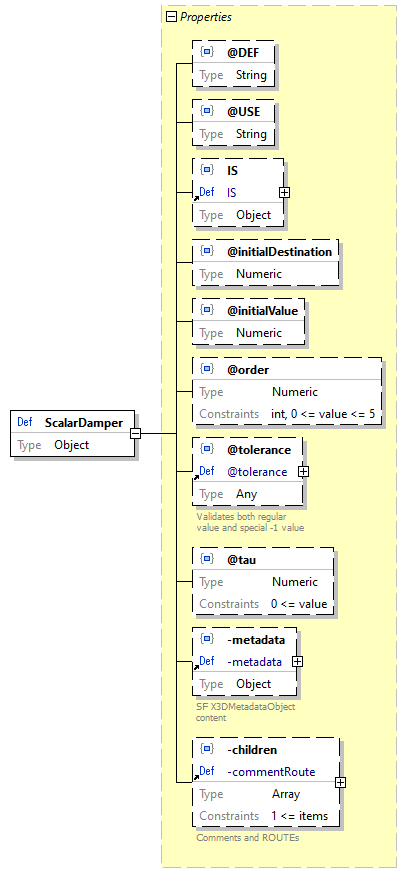Collapse the ScalarDamper node connector
411x882 pixels.
(x=136, y=433)
